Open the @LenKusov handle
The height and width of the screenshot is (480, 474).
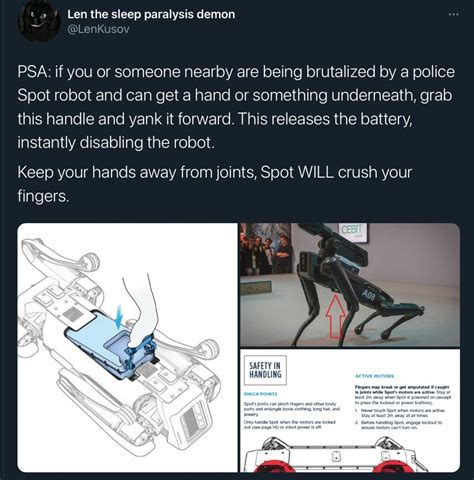tap(98, 30)
